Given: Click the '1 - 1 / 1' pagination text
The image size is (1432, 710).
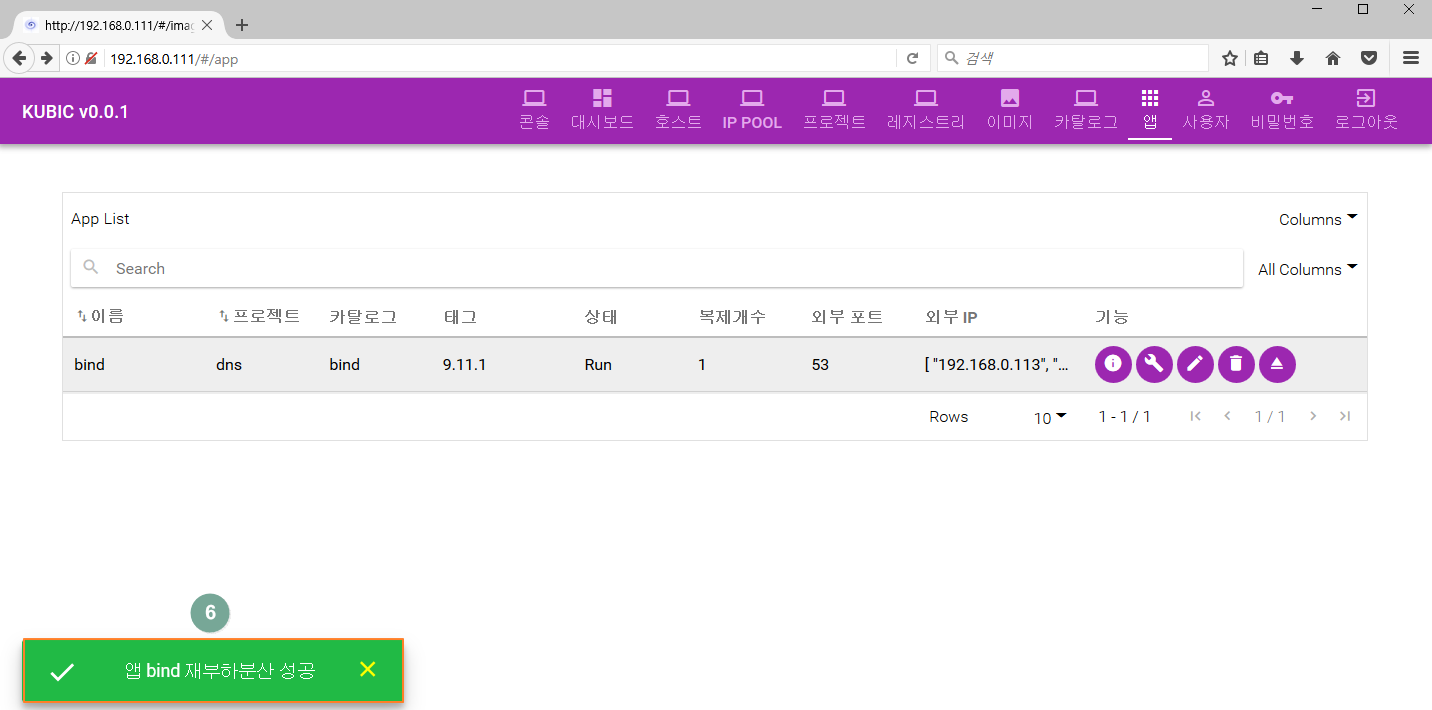Looking at the screenshot, I should [1124, 416].
